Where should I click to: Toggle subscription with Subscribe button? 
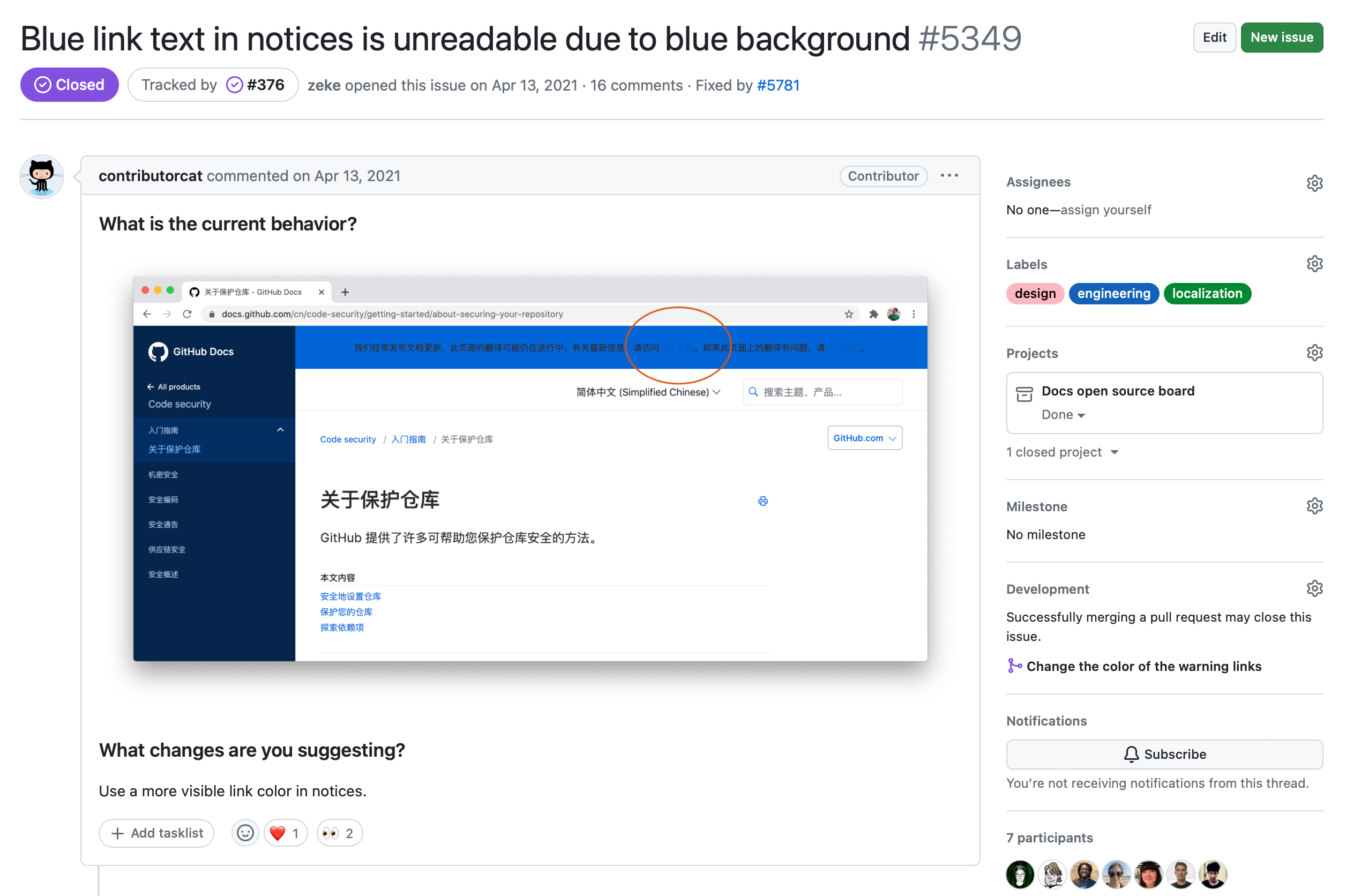pyautogui.click(x=1163, y=753)
